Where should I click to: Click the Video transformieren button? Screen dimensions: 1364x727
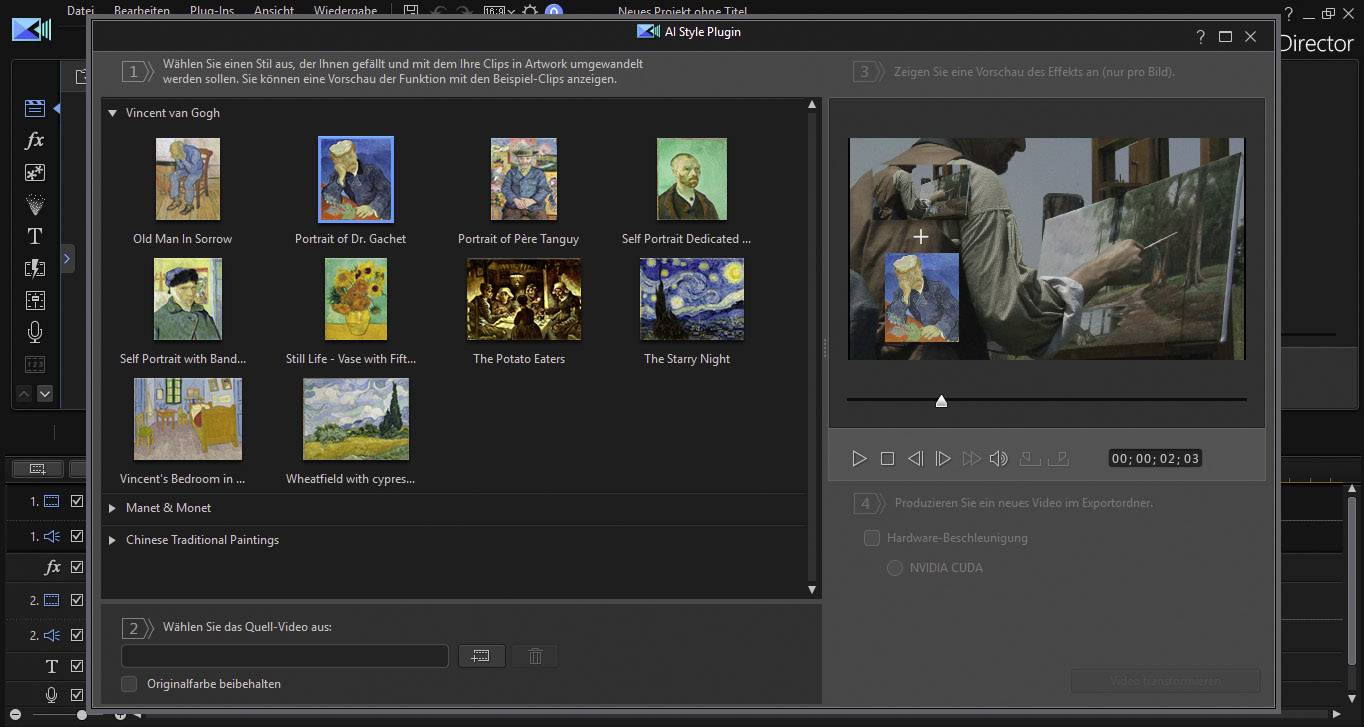1164,680
